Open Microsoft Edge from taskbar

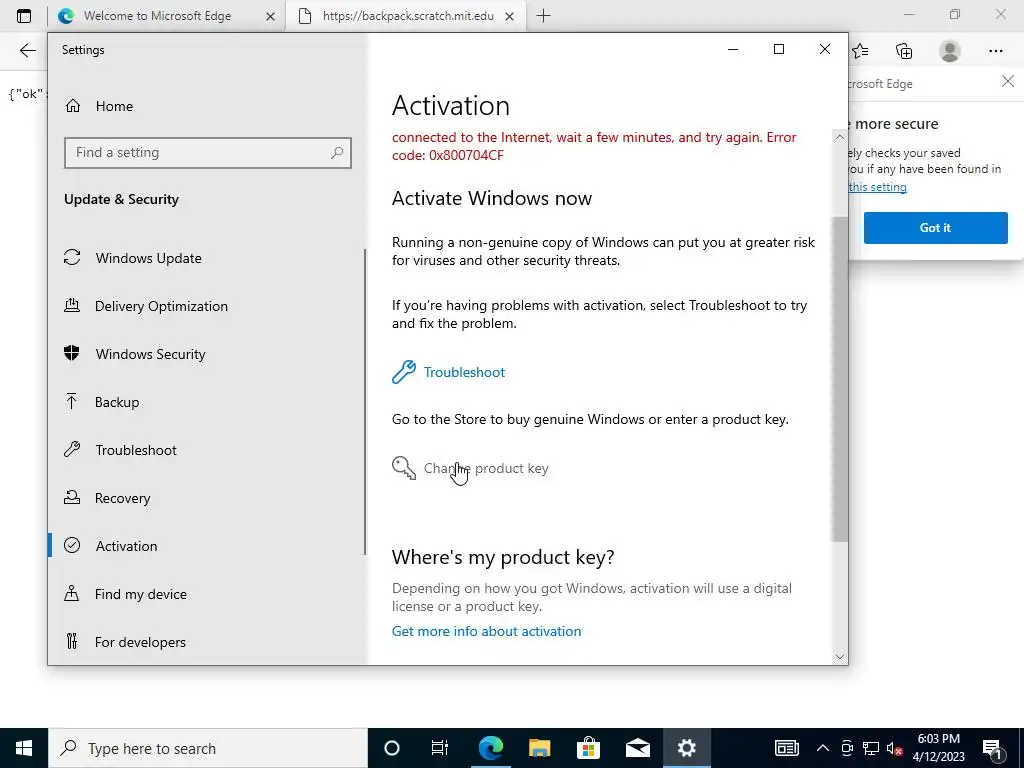tap(490, 748)
